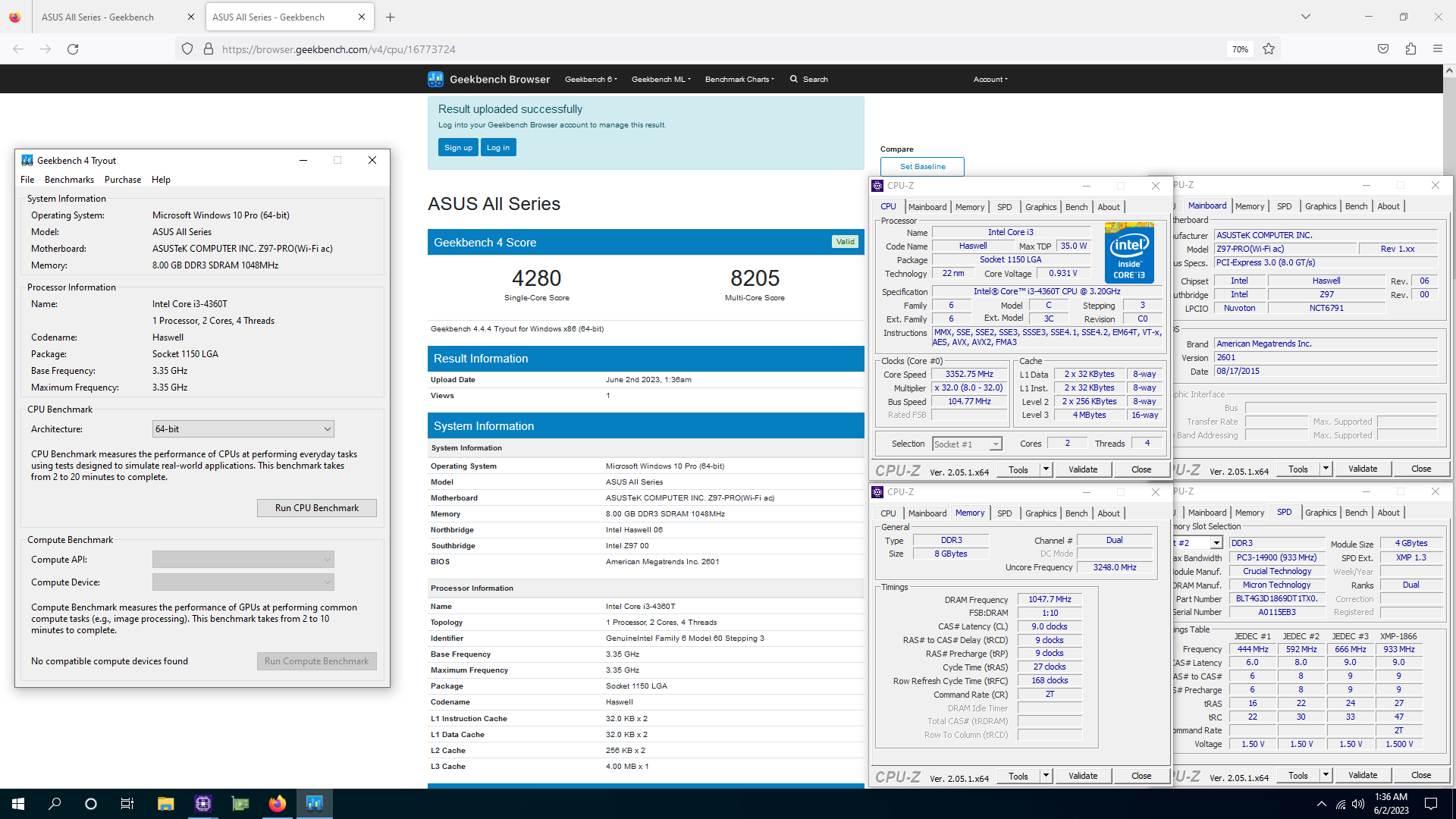Select SPD tab in CPU-Z Memory window
This screenshot has width=1456, height=819.
pyautogui.click(x=1004, y=513)
